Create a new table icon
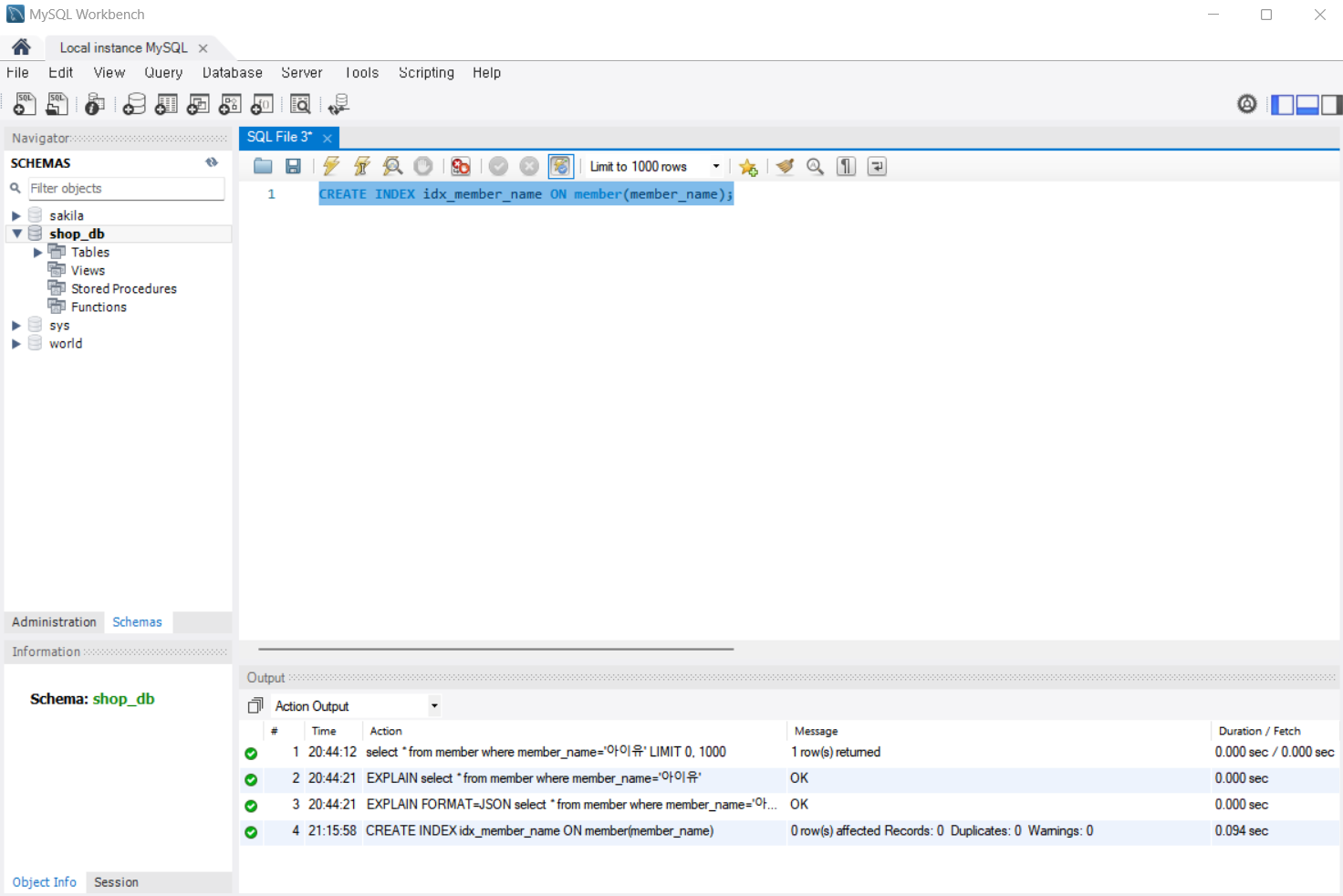Screen dimensions: 1343x896 [x=166, y=104]
